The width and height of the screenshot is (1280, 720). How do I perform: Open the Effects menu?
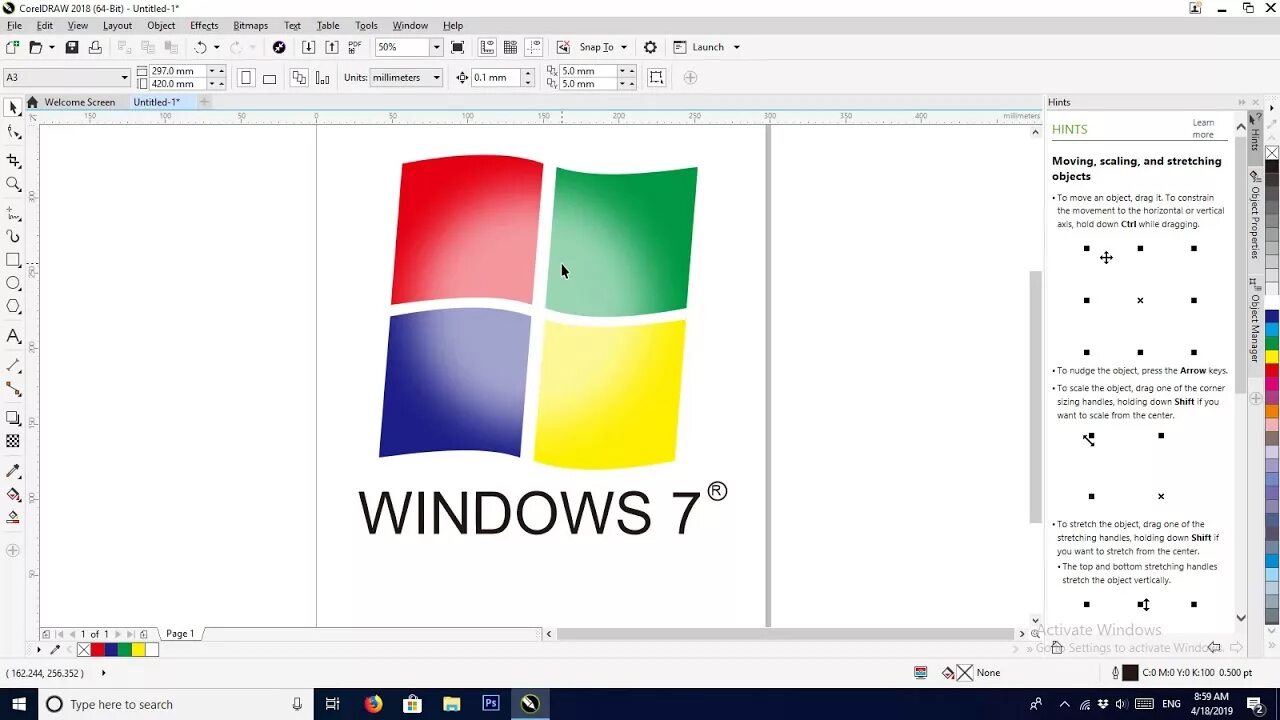tap(204, 25)
